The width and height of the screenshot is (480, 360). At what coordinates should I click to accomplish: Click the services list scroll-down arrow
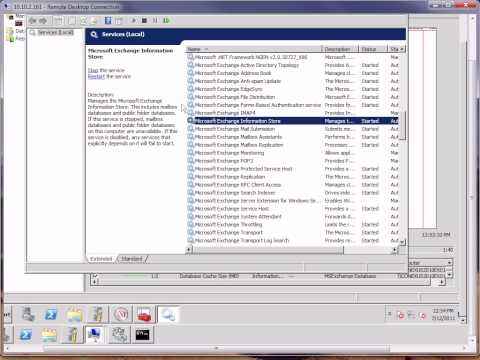click(402, 242)
